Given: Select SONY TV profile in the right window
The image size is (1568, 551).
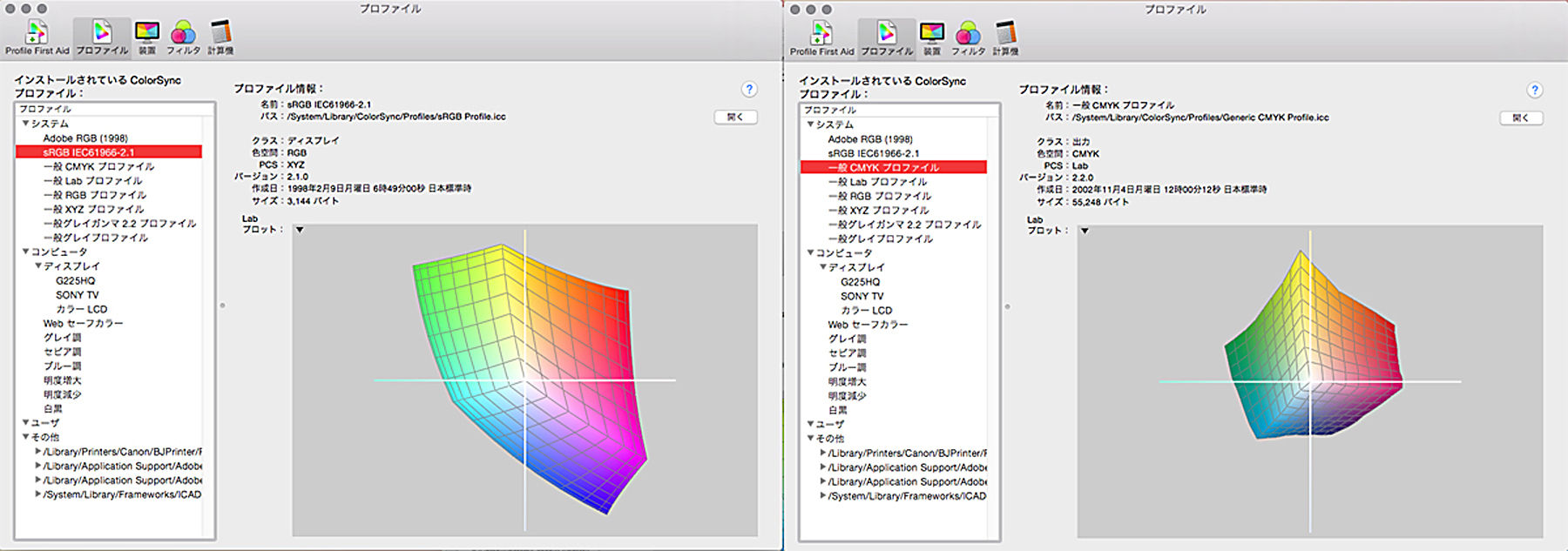Looking at the screenshot, I should (862, 296).
